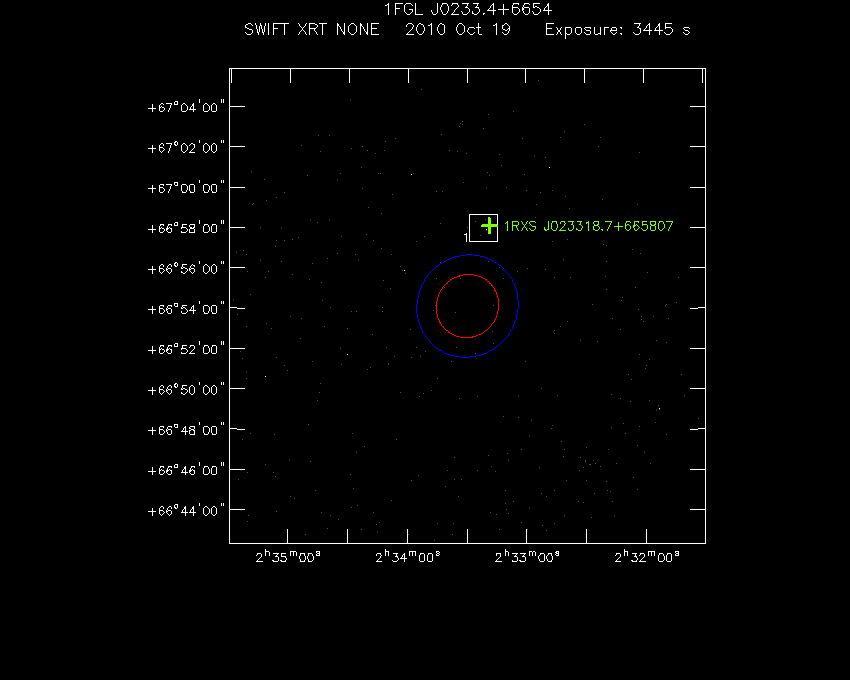850x680 pixels.
Task: Click the SWIFT XRT NONE text
Action: tap(312, 29)
